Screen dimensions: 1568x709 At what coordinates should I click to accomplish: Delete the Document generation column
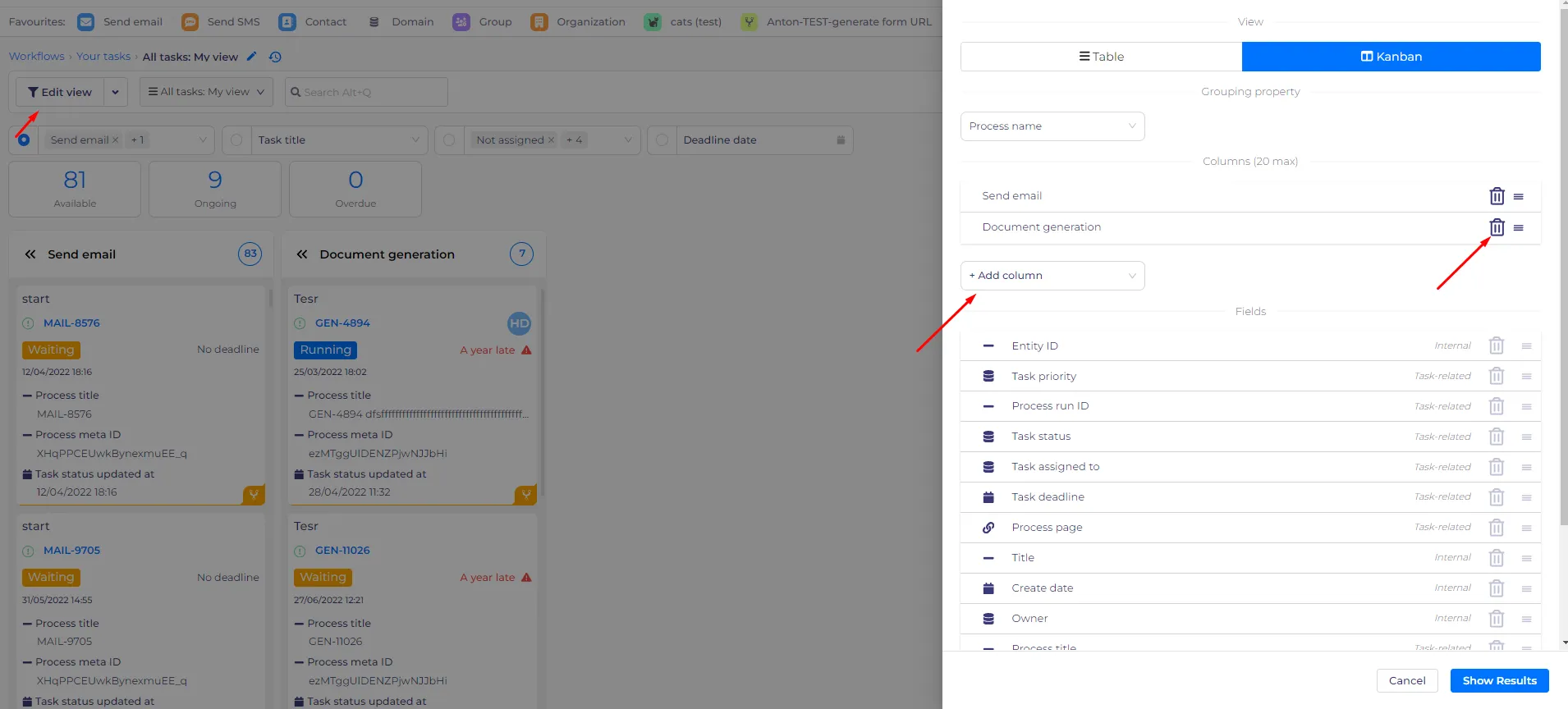(1497, 227)
